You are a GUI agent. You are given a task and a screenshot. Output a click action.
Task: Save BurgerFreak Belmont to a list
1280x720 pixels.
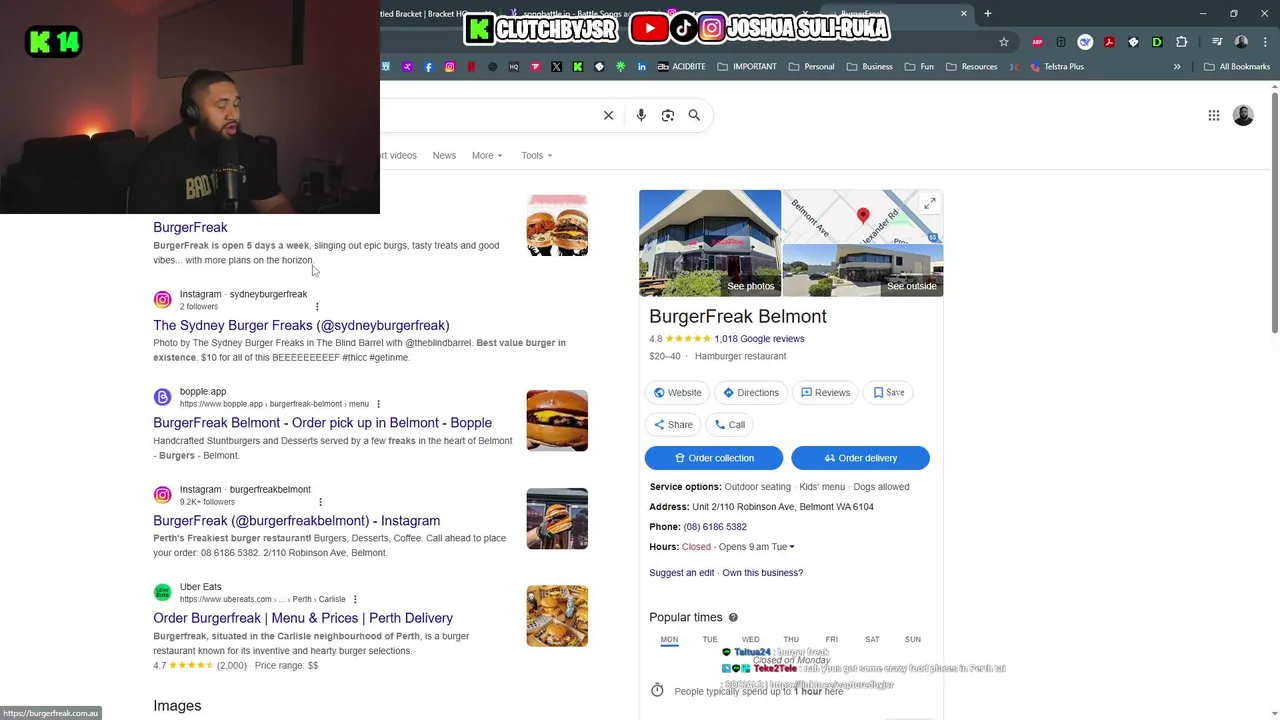(888, 393)
